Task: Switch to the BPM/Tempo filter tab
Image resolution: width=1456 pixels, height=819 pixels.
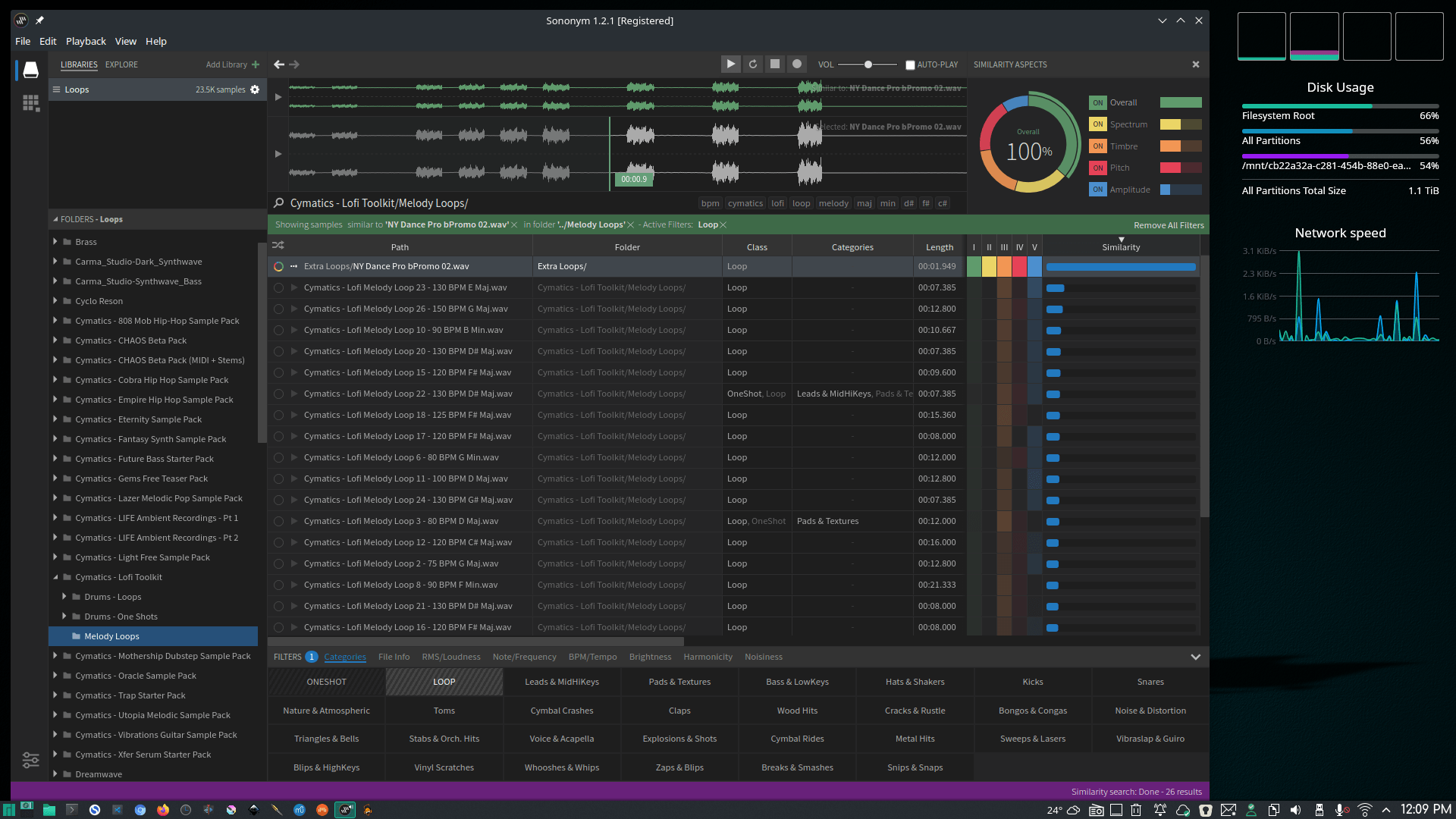Action: tap(592, 657)
